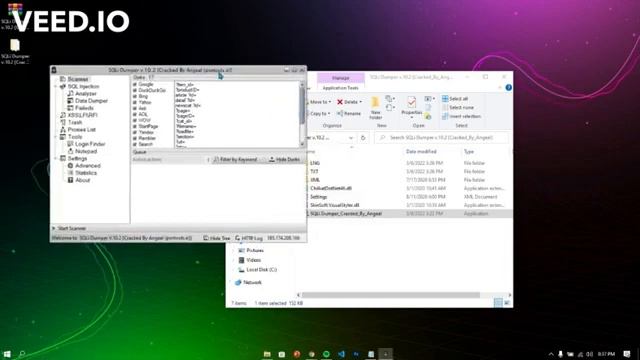This screenshot has width=640, height=360.
Task: Open the address bar history dropdown
Action: (x=351, y=138)
